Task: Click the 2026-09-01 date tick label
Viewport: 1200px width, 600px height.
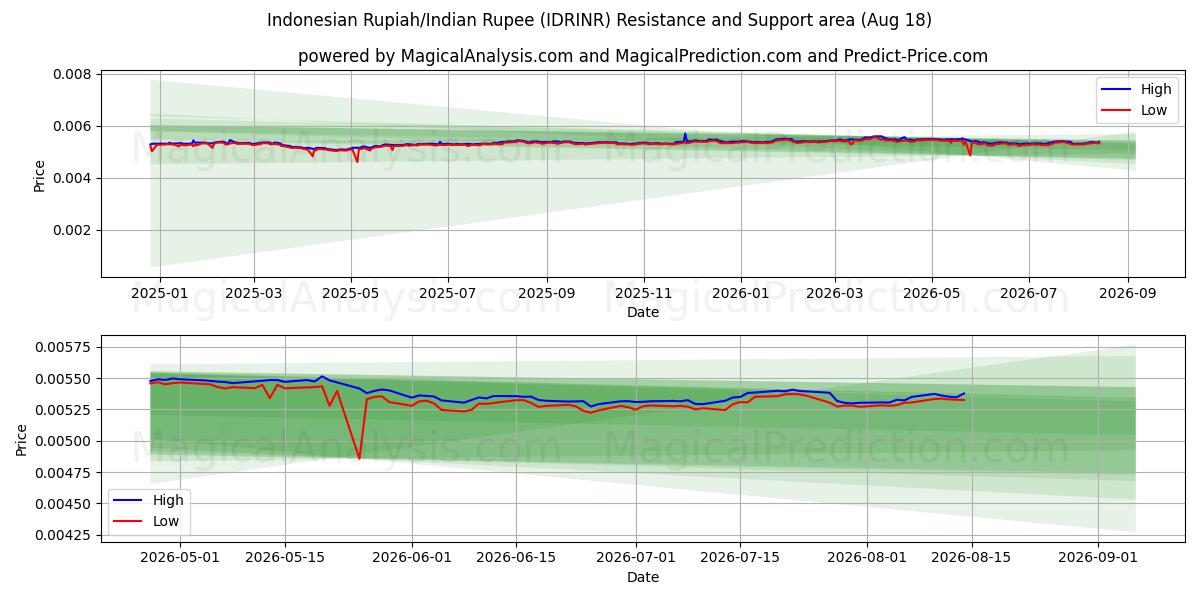Action: [x=1099, y=558]
